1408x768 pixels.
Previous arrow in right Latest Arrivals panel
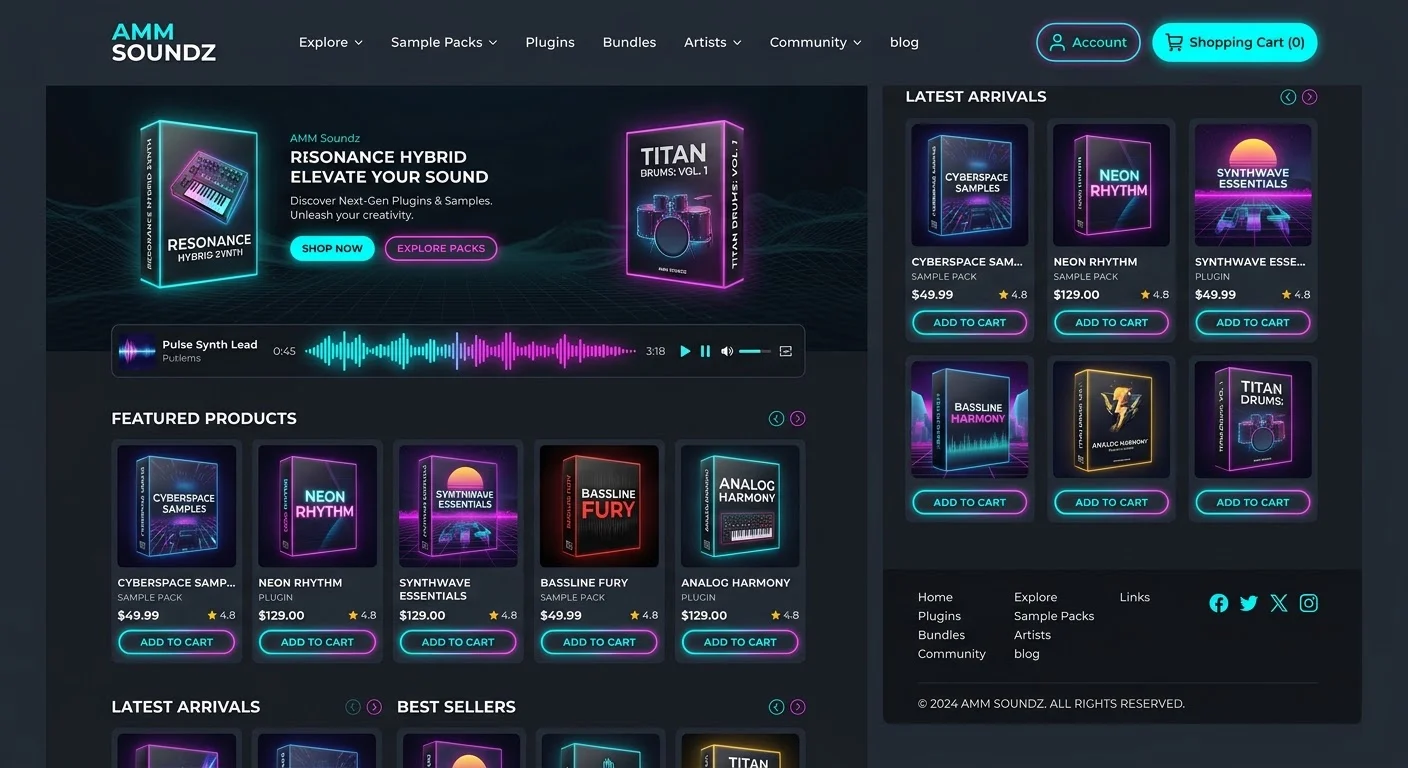click(1288, 97)
